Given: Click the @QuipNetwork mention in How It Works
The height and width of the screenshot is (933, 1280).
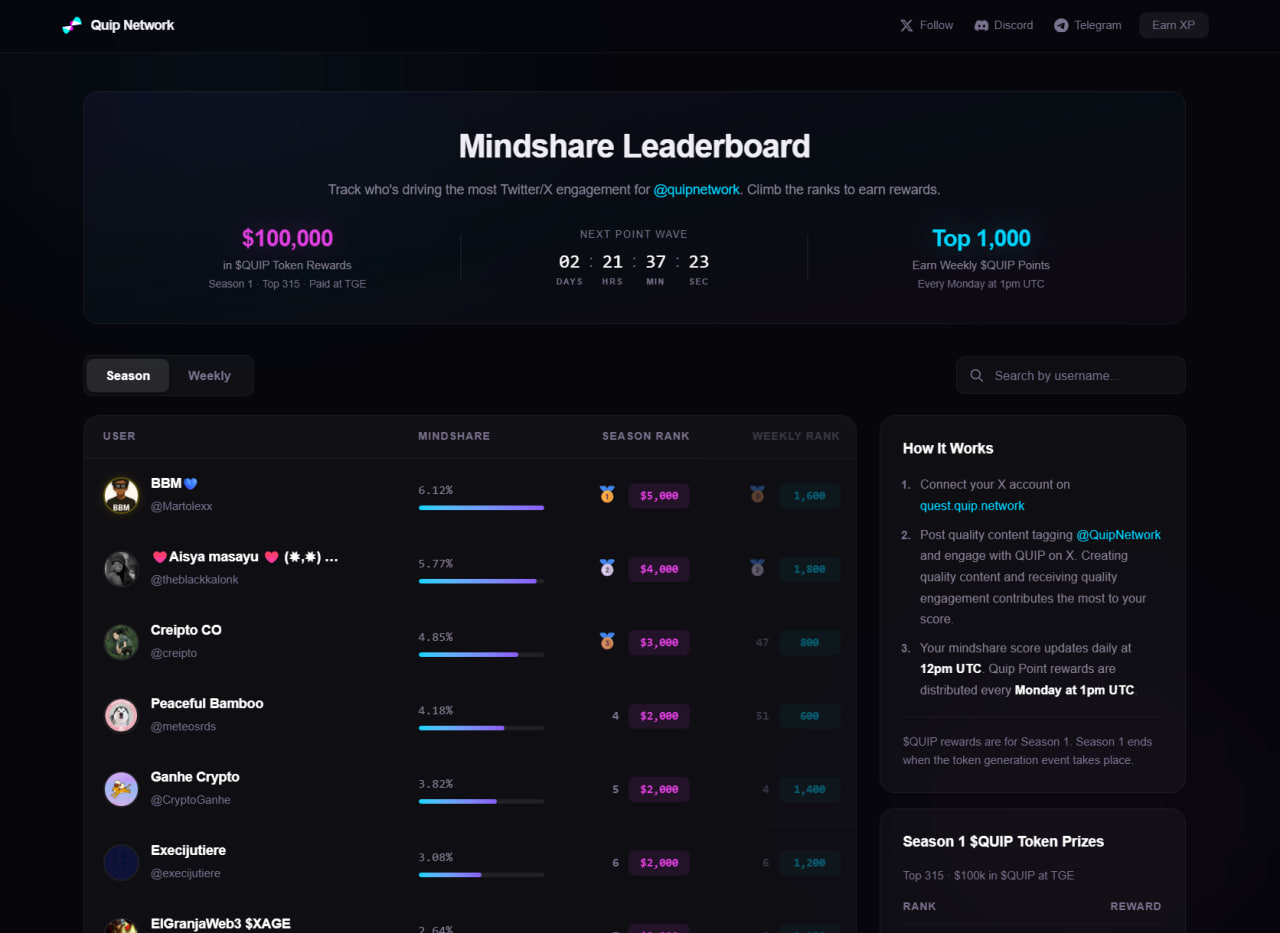Looking at the screenshot, I should point(1118,535).
